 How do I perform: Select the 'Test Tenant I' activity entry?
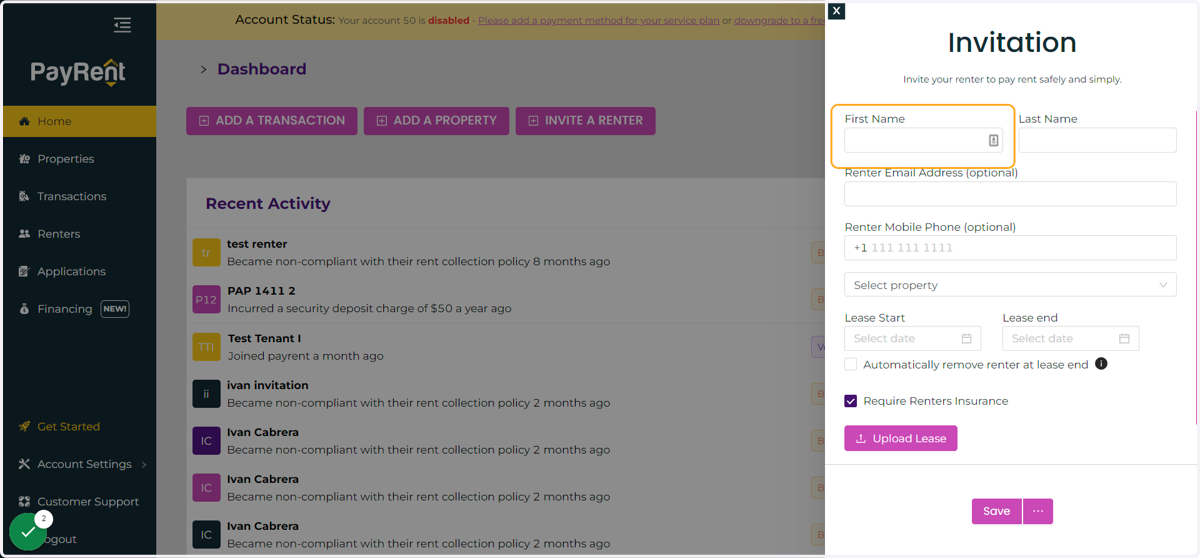(x=506, y=347)
